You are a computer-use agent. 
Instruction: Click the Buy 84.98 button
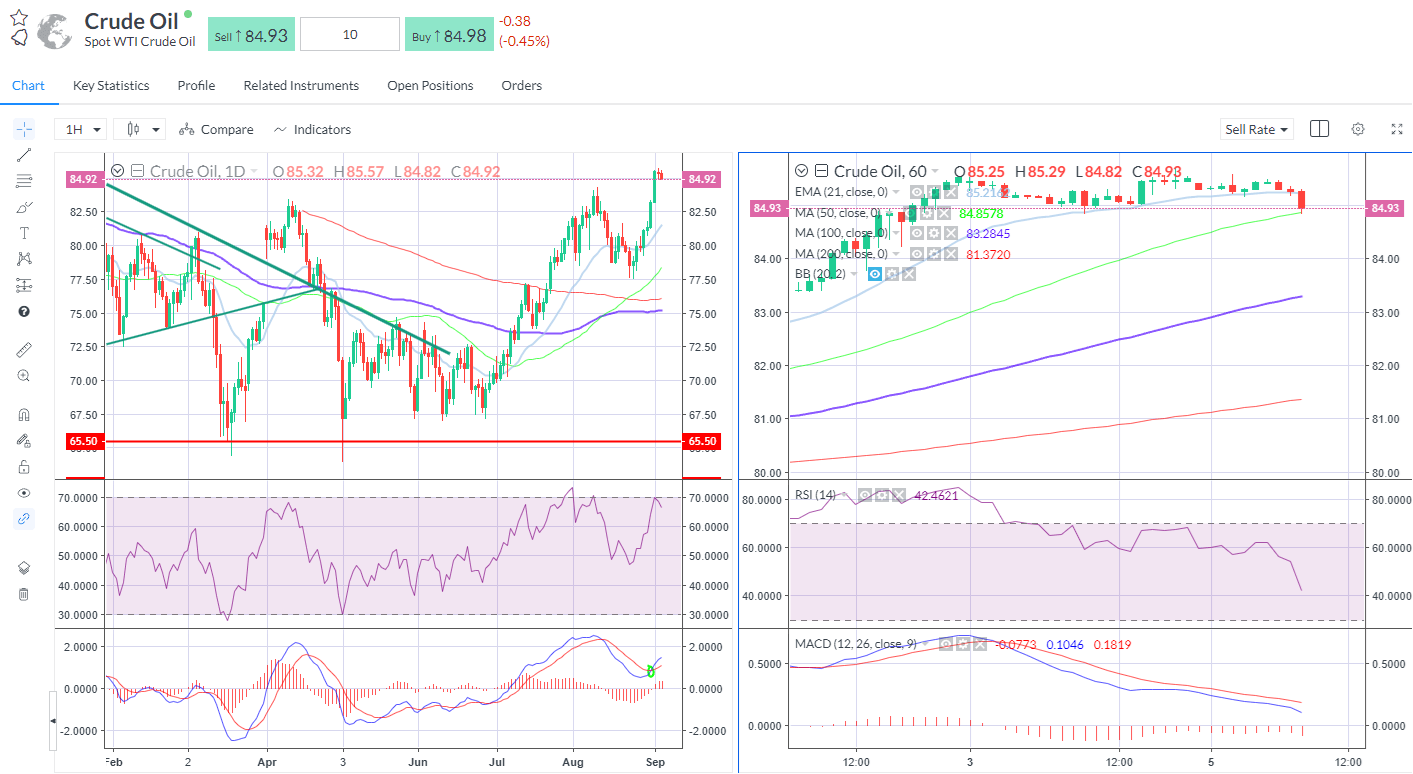click(450, 35)
